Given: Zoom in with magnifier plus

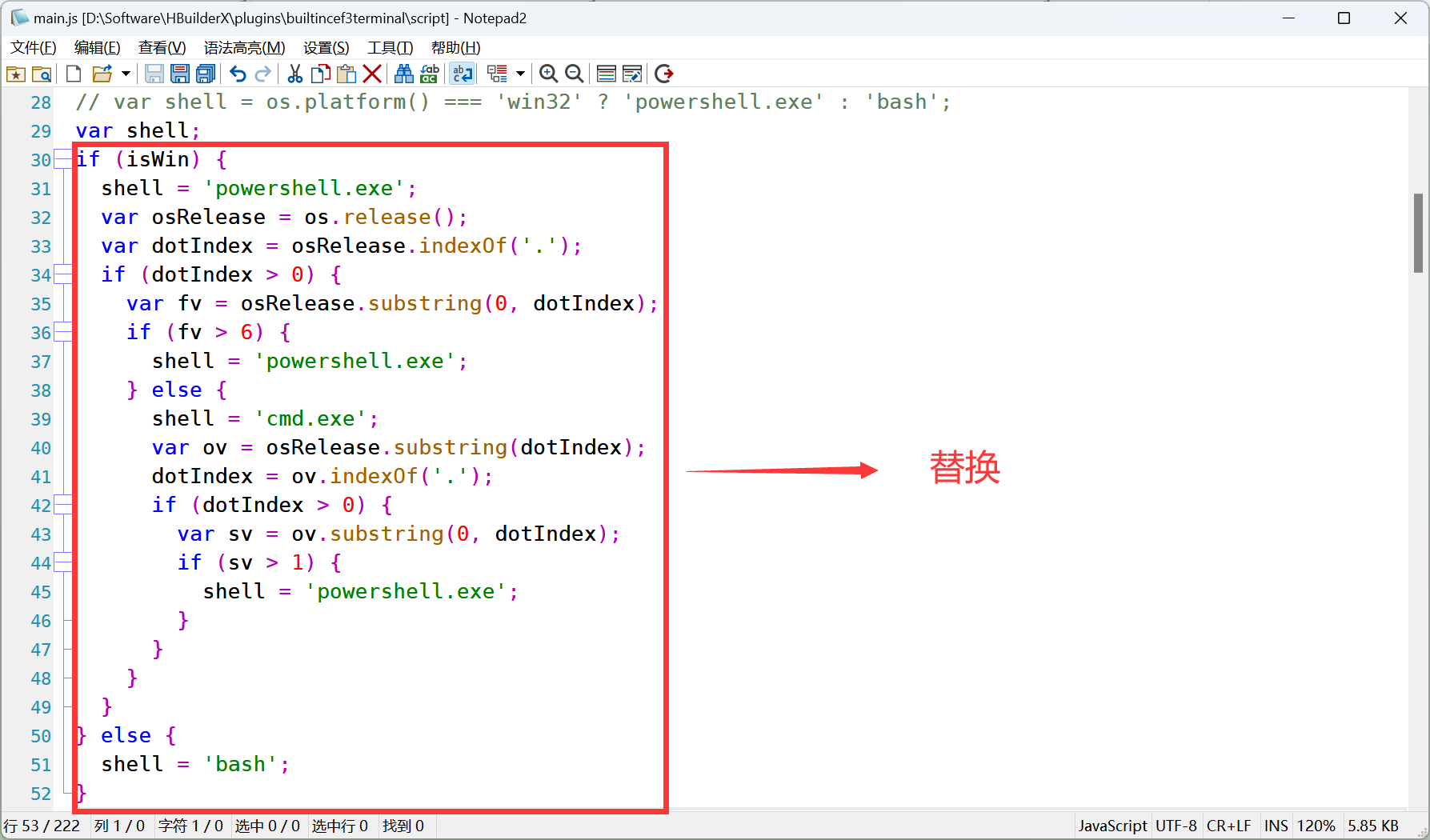Looking at the screenshot, I should pos(548,74).
